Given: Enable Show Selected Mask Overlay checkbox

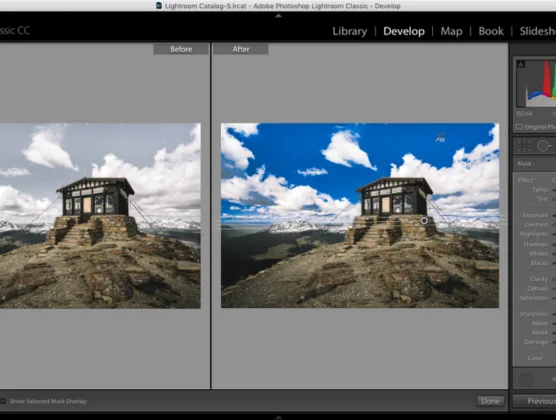Looking at the screenshot, I should (x=2, y=401).
